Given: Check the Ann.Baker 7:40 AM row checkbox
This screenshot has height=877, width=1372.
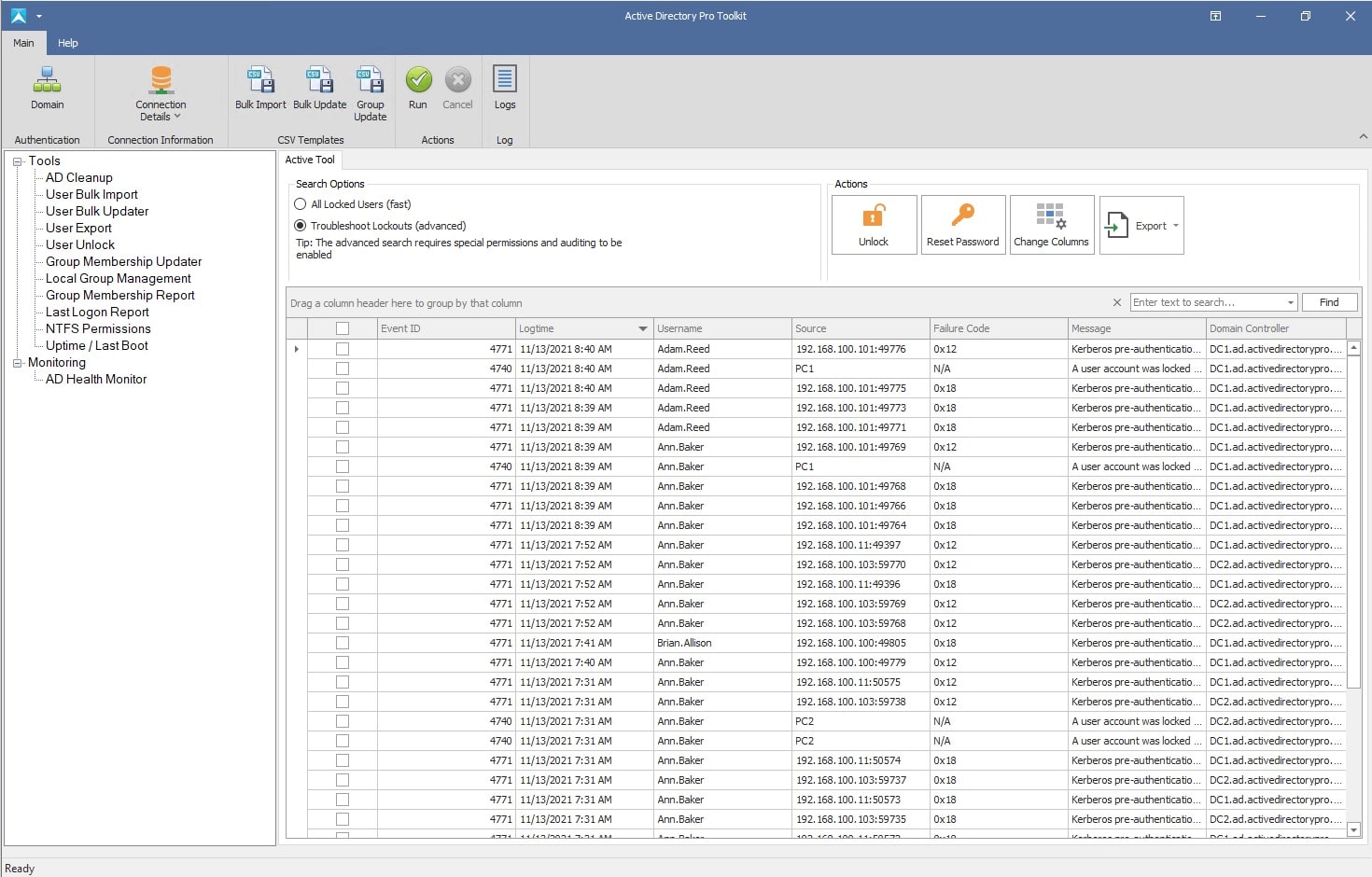Looking at the screenshot, I should (x=343, y=662).
